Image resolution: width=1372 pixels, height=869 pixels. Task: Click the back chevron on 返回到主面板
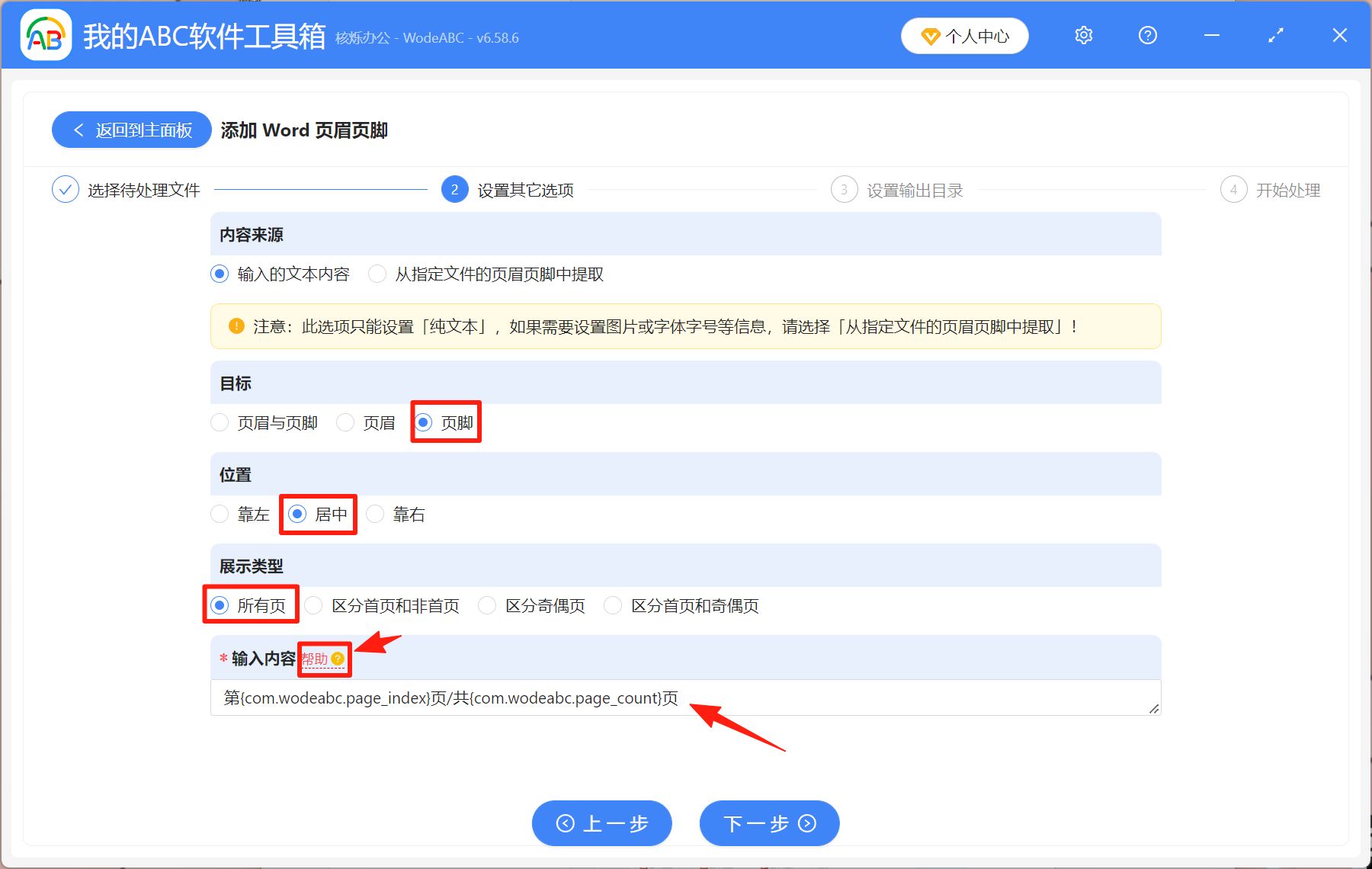coord(79,130)
